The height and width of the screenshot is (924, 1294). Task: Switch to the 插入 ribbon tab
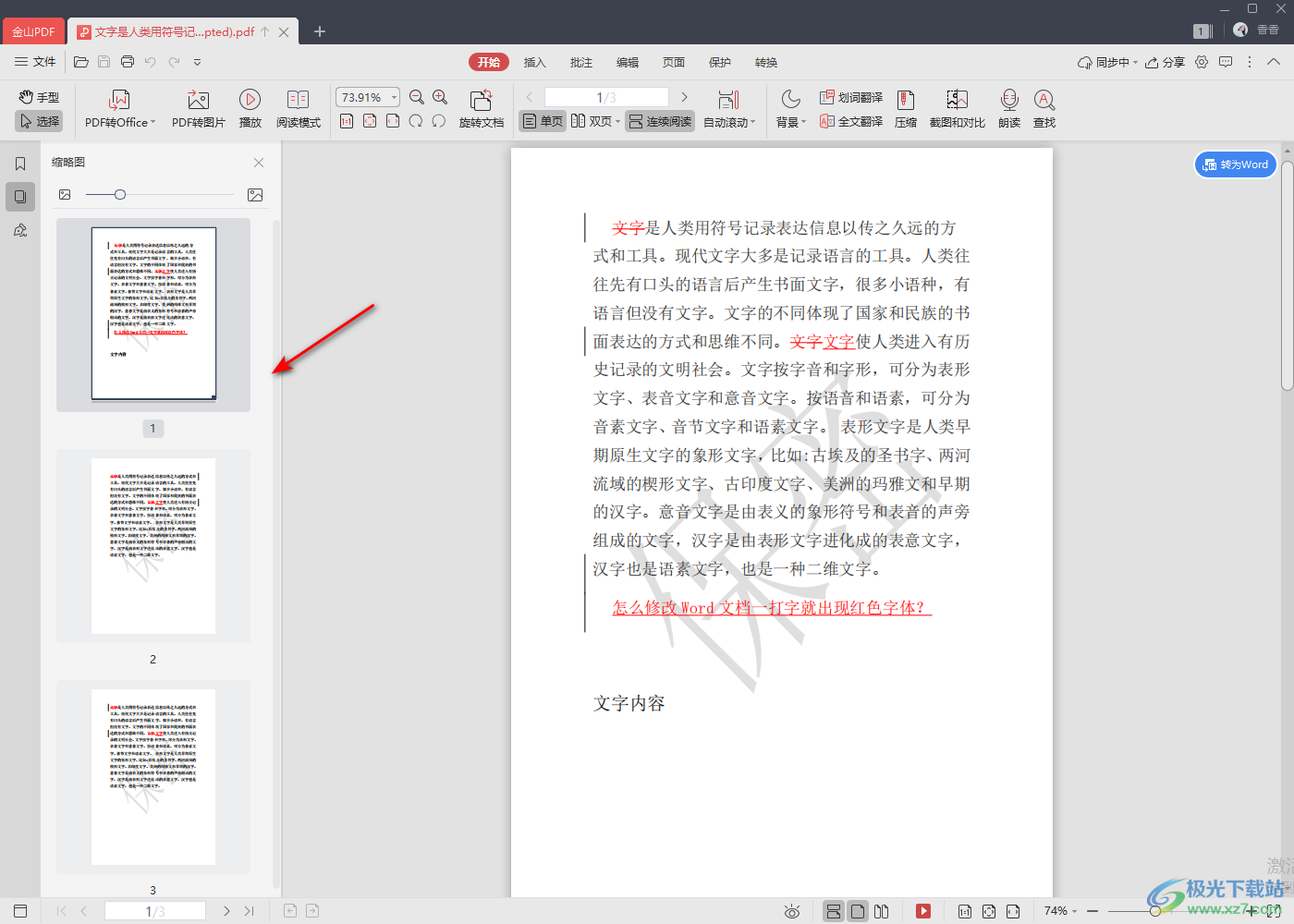point(535,62)
